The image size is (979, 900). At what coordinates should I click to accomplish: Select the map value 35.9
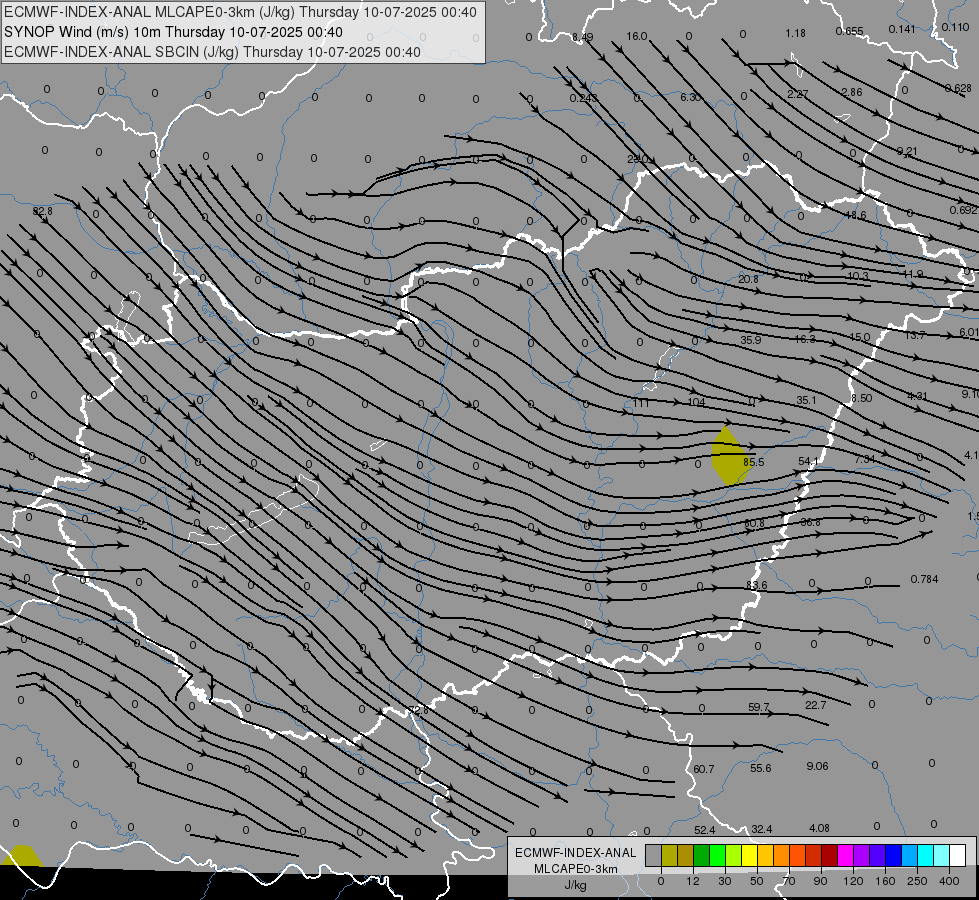click(750, 340)
